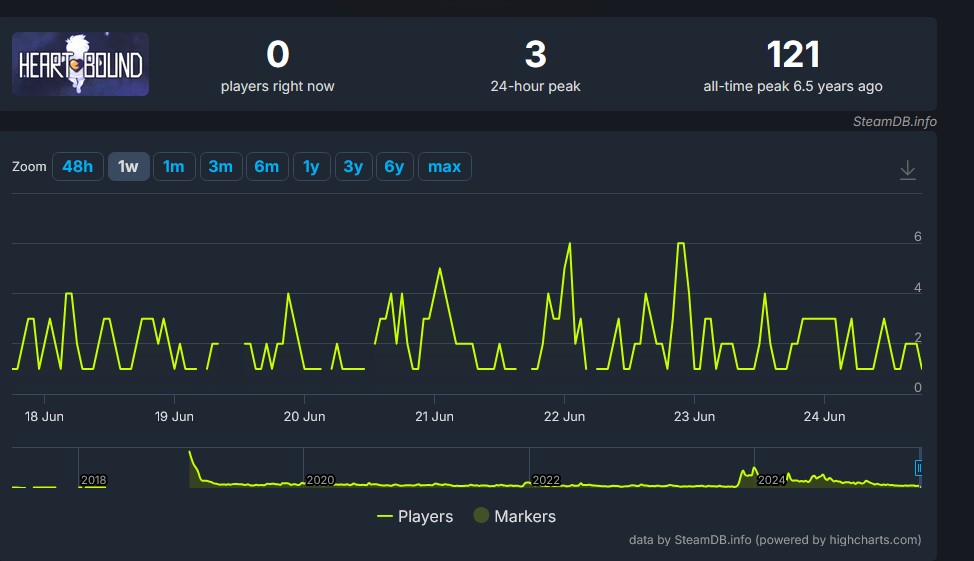Choose the 6y zoom range
Screen dimensions: 974x561
tap(394, 166)
